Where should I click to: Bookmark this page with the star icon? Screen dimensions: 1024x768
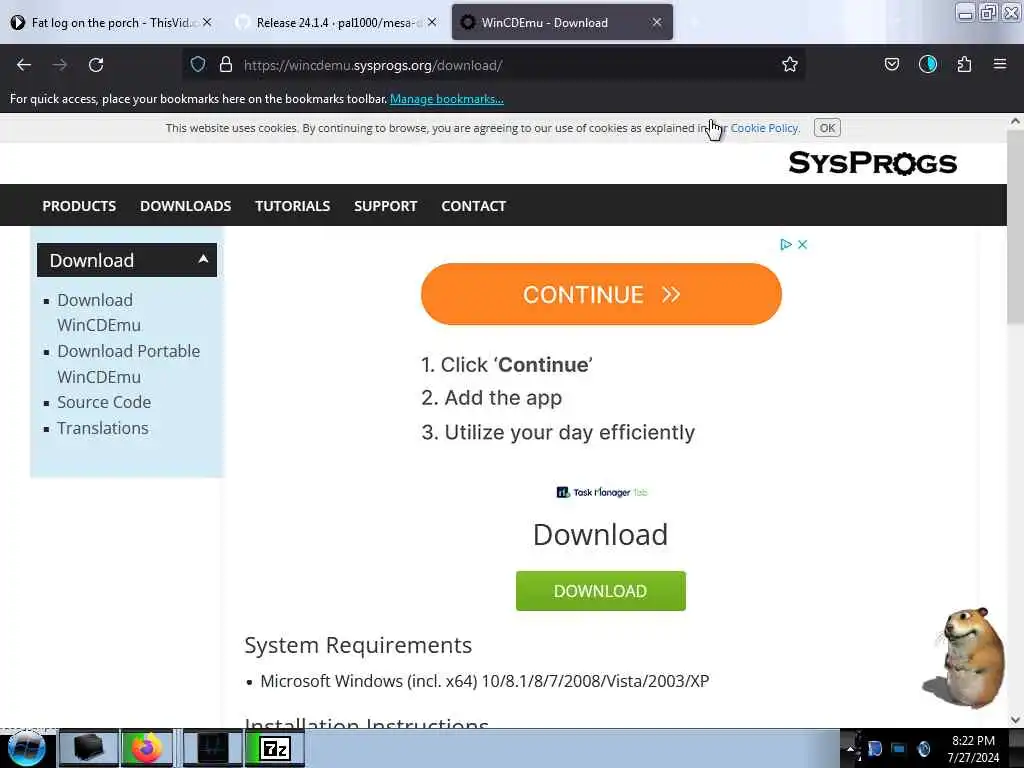[790, 64]
